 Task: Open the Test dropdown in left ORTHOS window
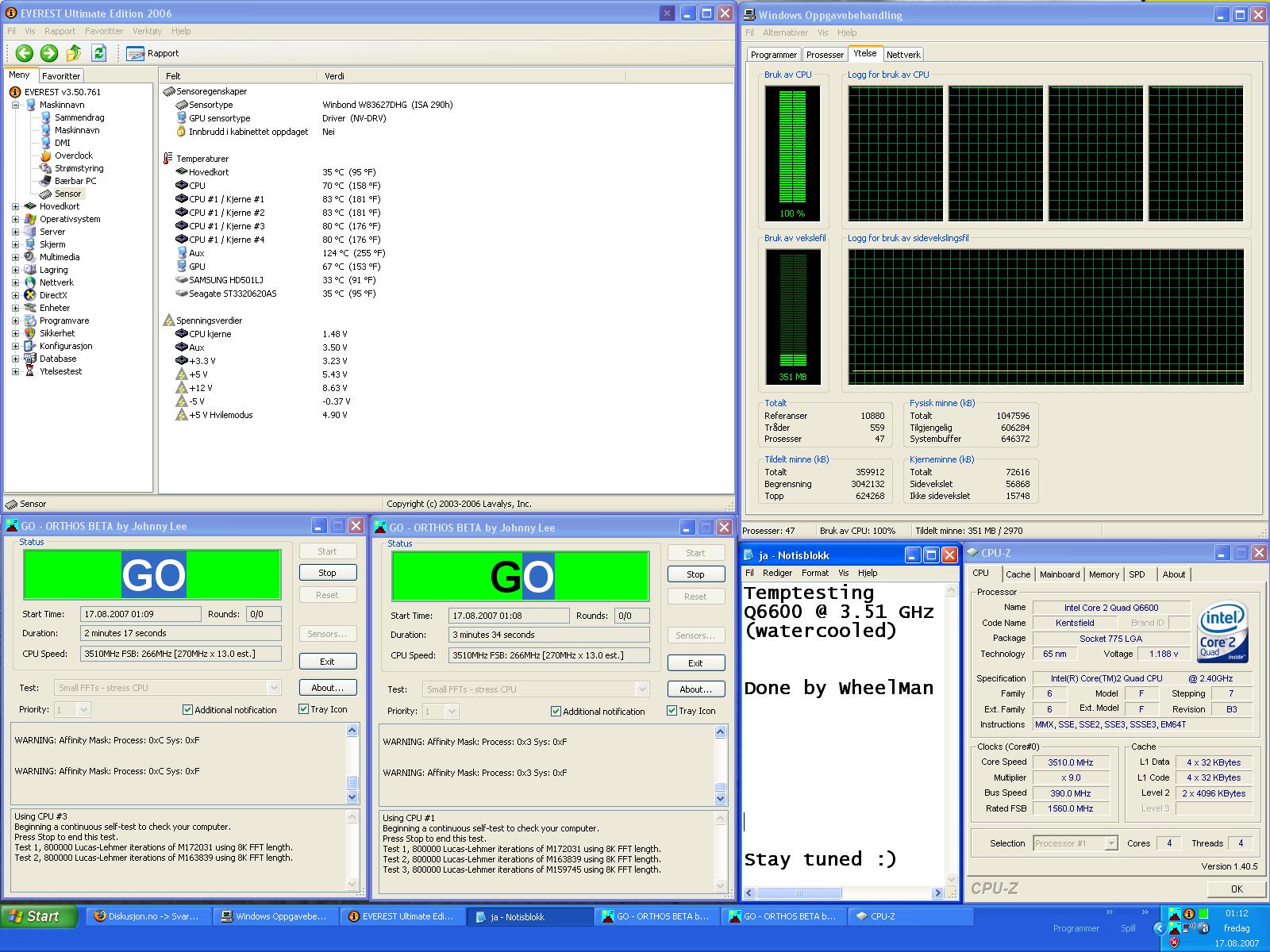tap(274, 688)
